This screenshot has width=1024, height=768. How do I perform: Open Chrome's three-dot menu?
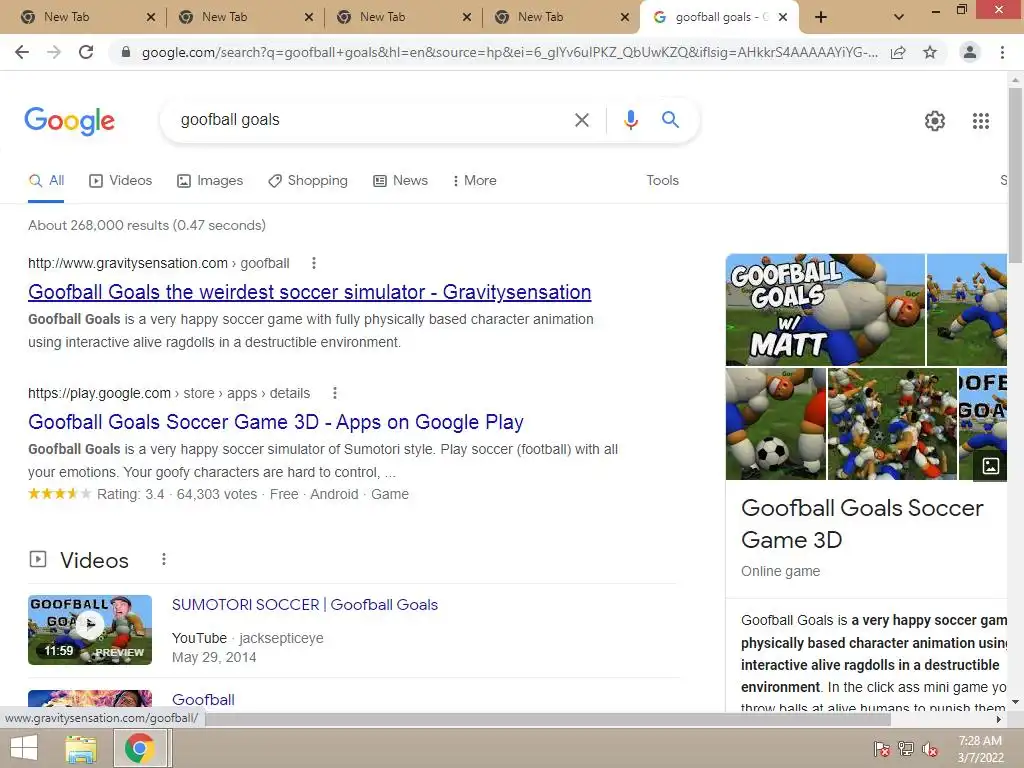1002,52
